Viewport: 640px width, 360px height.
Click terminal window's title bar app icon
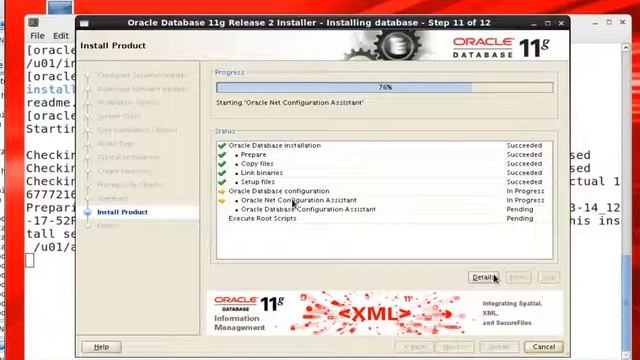[x=34, y=23]
